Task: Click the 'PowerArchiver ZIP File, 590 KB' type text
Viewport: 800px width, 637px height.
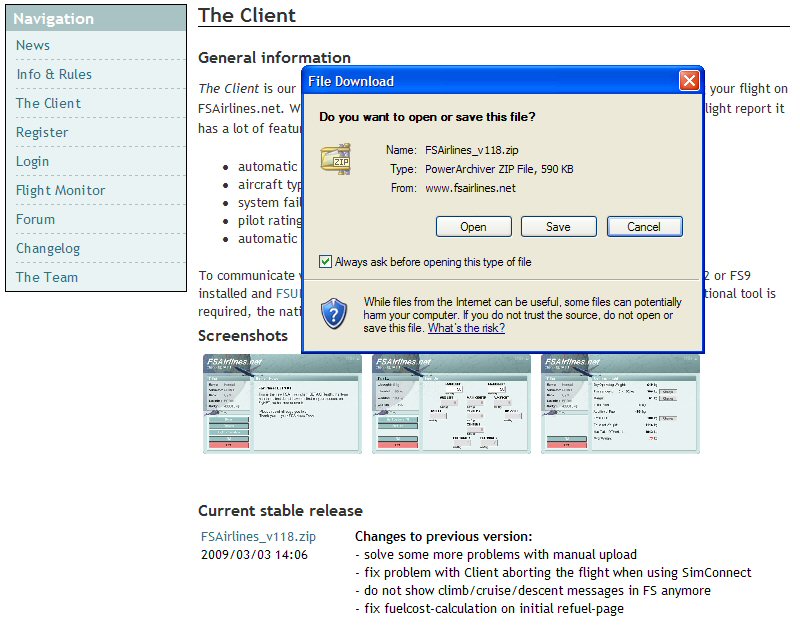Action: point(499,169)
